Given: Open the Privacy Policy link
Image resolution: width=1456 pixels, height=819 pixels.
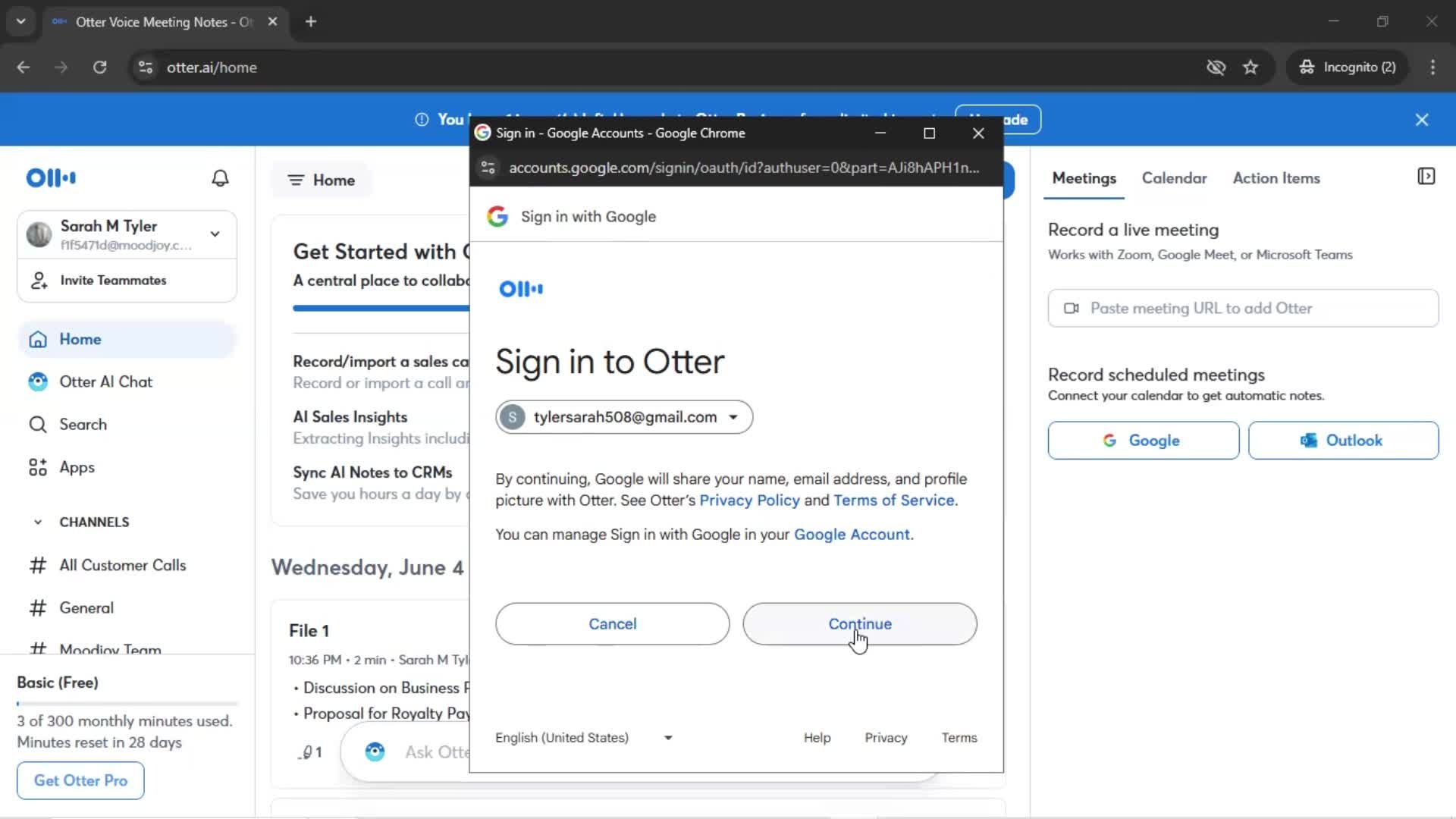Looking at the screenshot, I should (749, 500).
